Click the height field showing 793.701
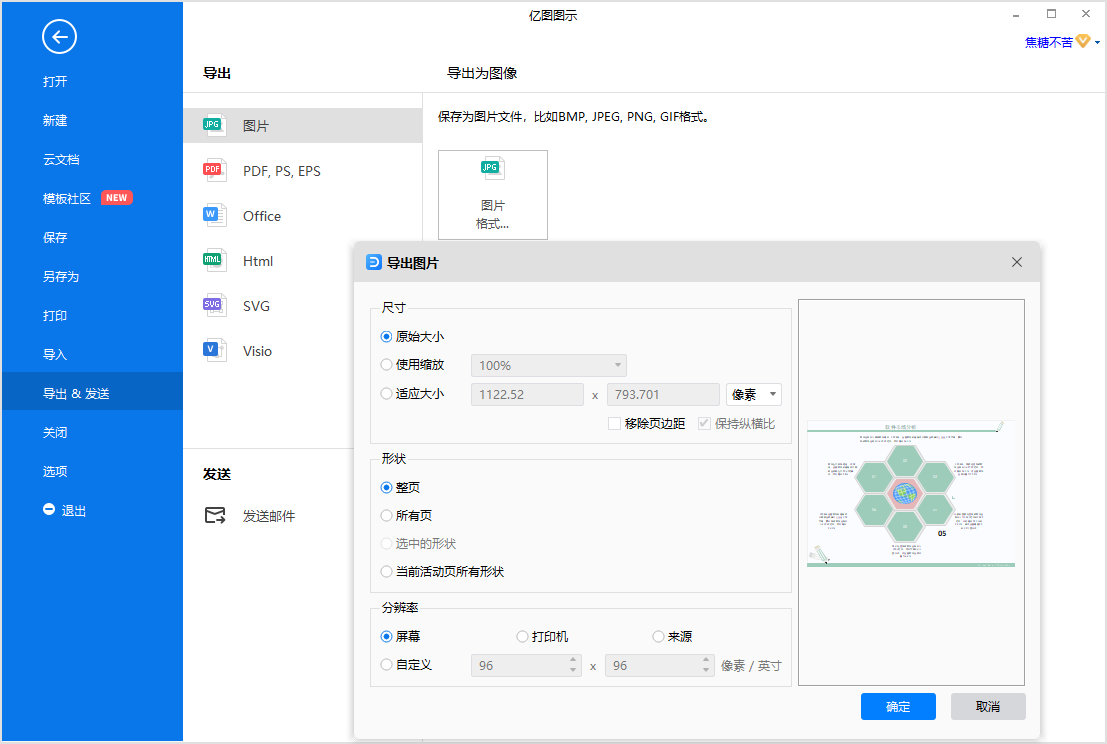The height and width of the screenshot is (744, 1107). [x=662, y=395]
